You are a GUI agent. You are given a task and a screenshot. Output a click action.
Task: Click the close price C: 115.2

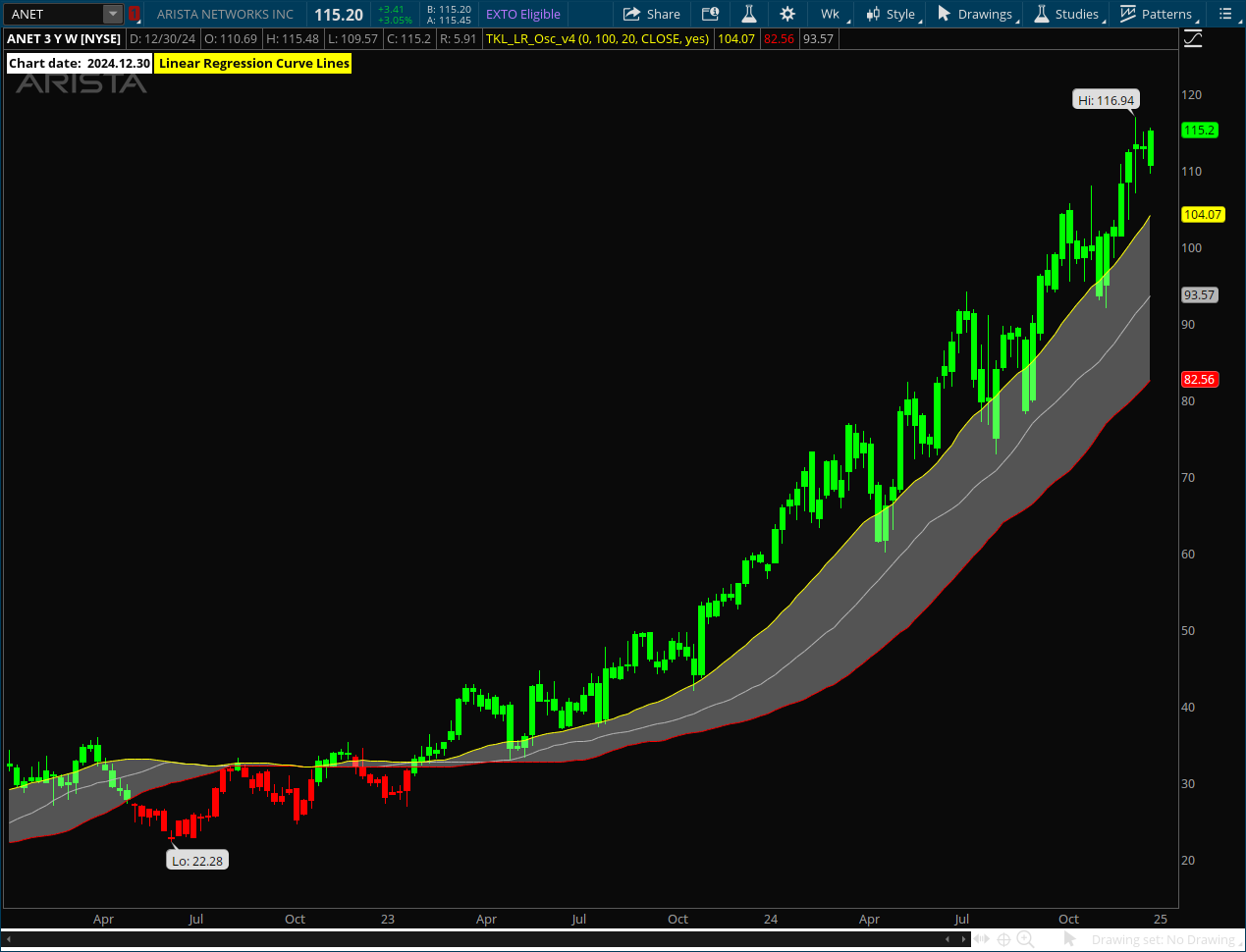[x=408, y=39]
